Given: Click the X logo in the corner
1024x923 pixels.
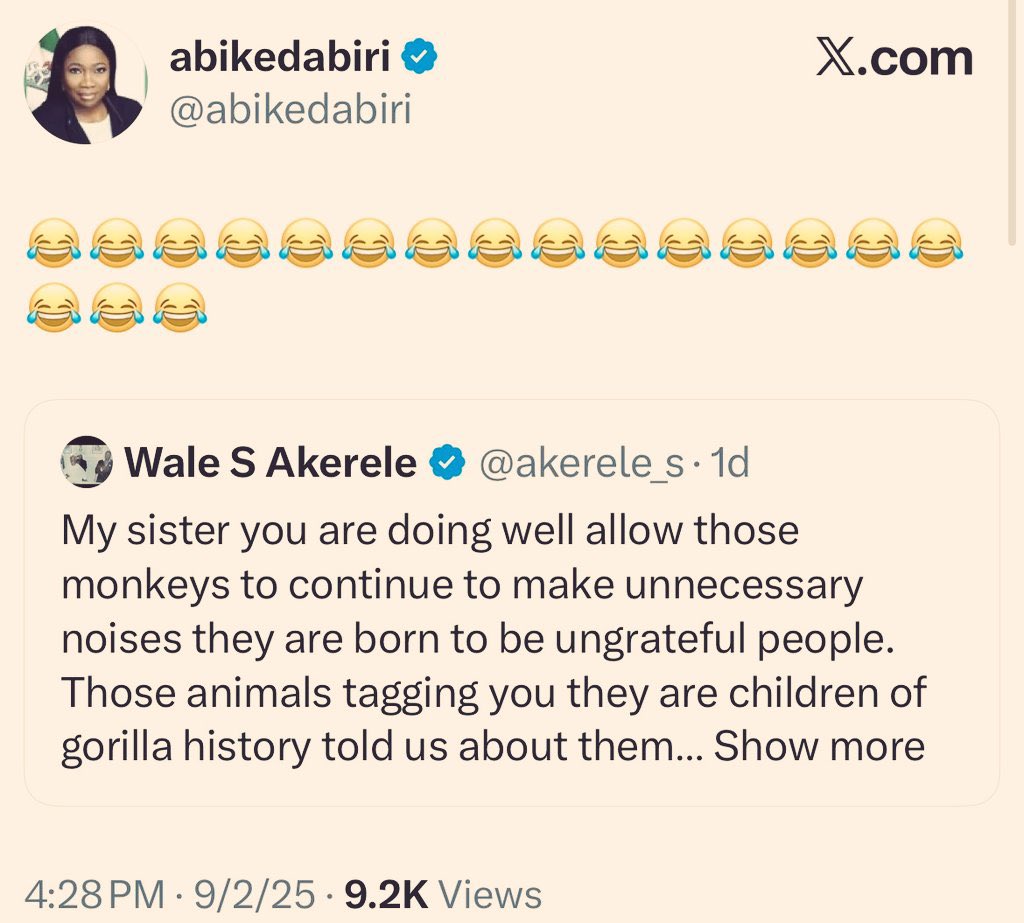Looking at the screenshot, I should point(838,59).
